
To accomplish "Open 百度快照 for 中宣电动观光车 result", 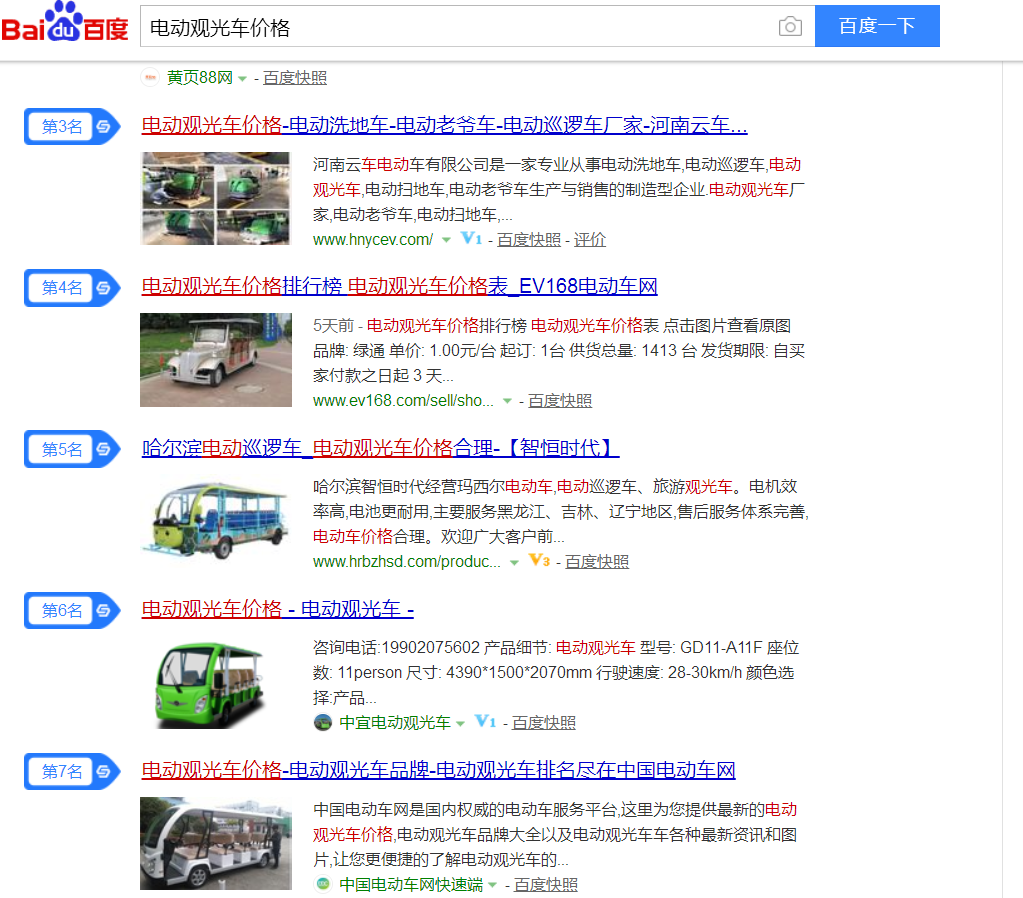I will point(544,723).
